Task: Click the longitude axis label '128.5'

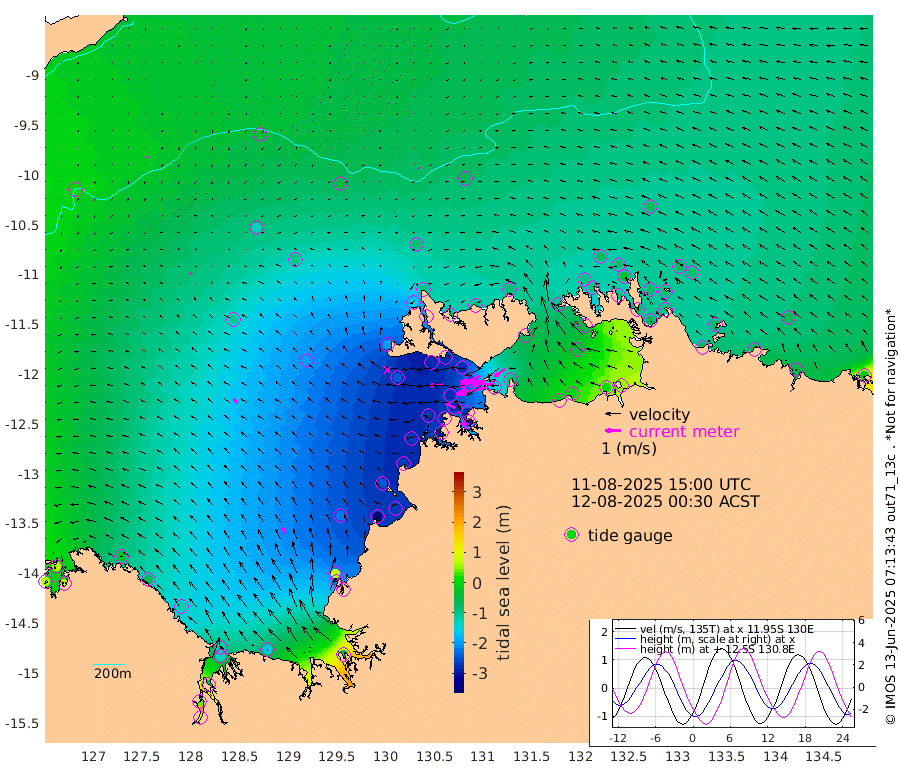Action: click(239, 756)
